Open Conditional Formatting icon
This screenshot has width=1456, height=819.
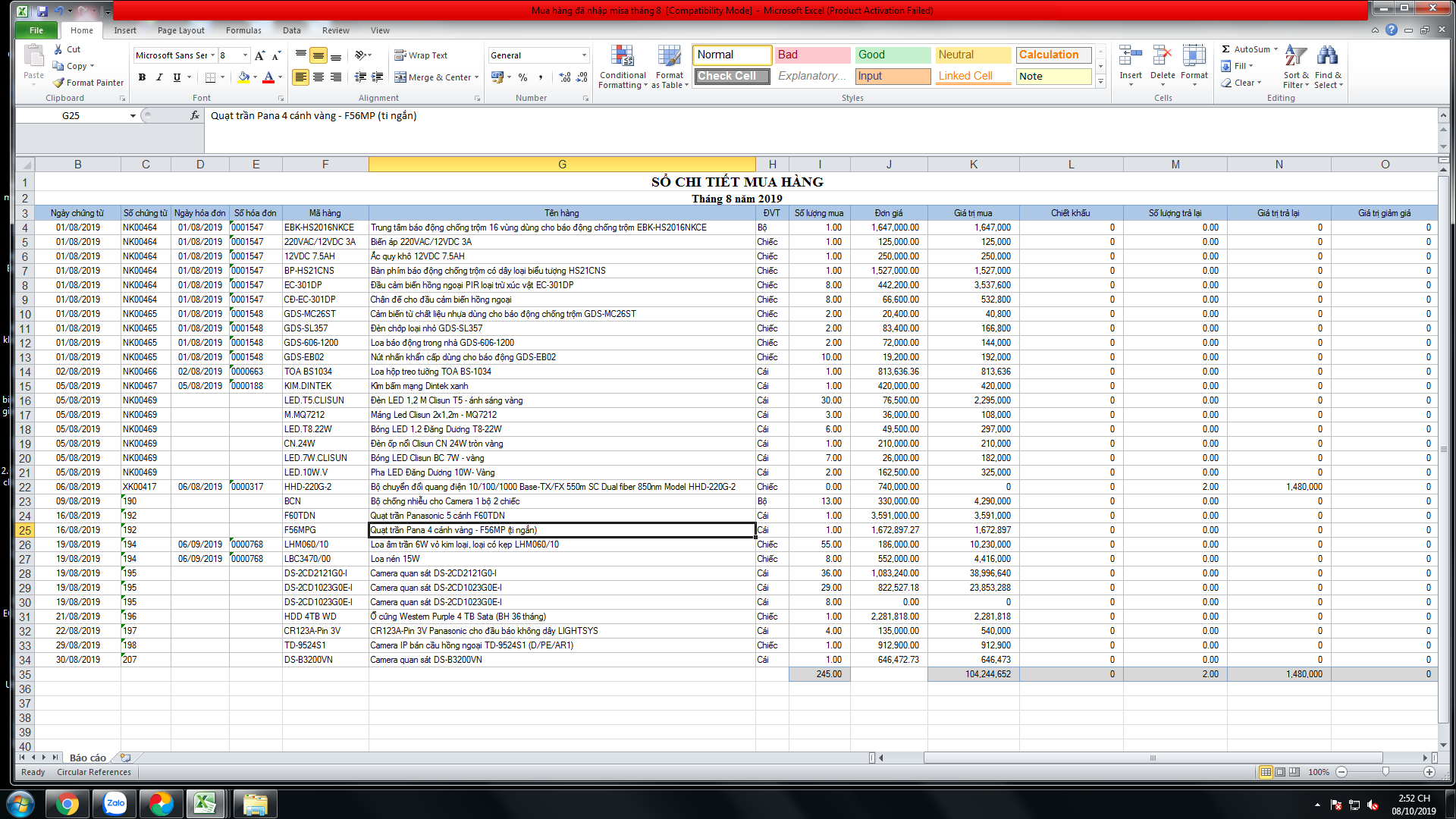coord(622,56)
